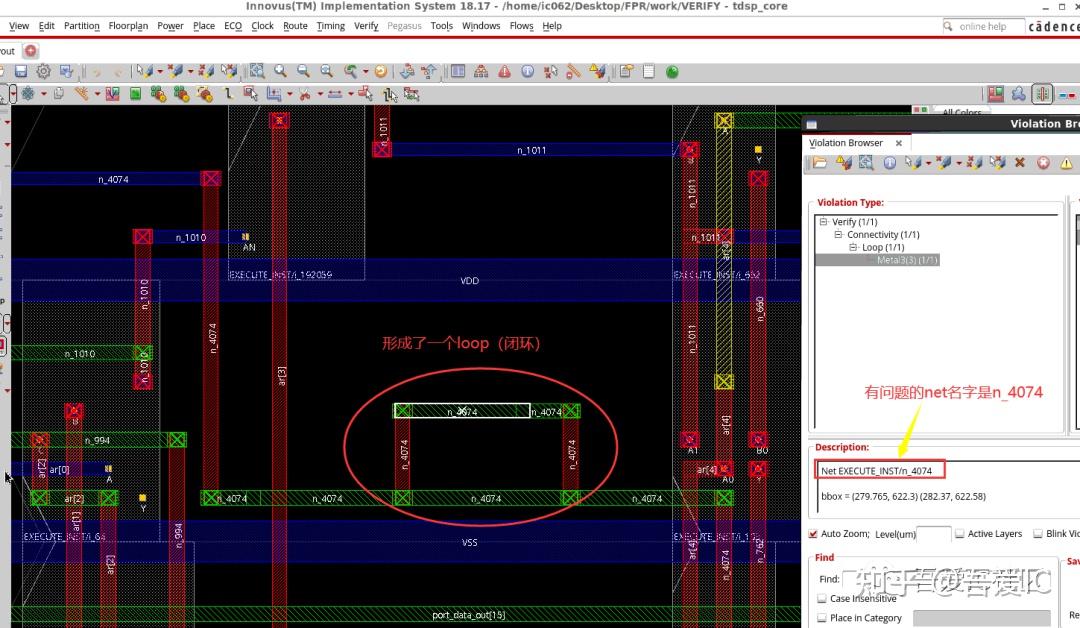Close the Violation Browser tab
Viewport: 1080px width, 628px height.
click(898, 143)
